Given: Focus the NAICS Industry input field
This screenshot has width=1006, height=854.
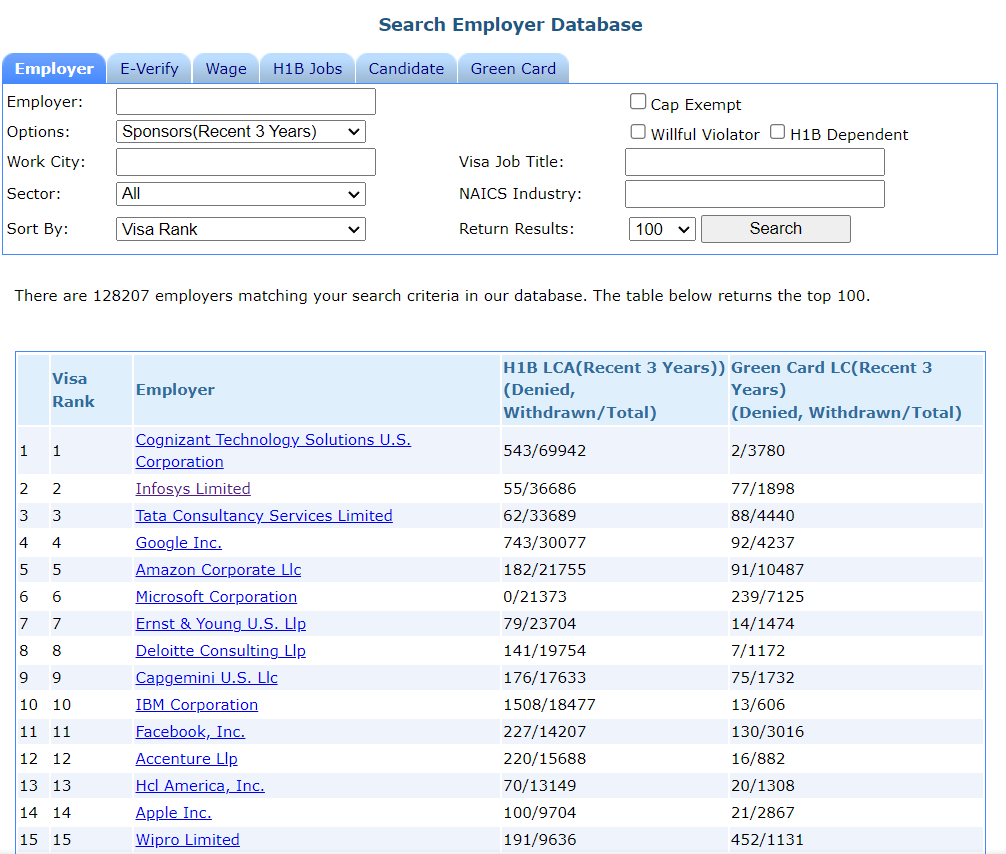Looking at the screenshot, I should 754,194.
